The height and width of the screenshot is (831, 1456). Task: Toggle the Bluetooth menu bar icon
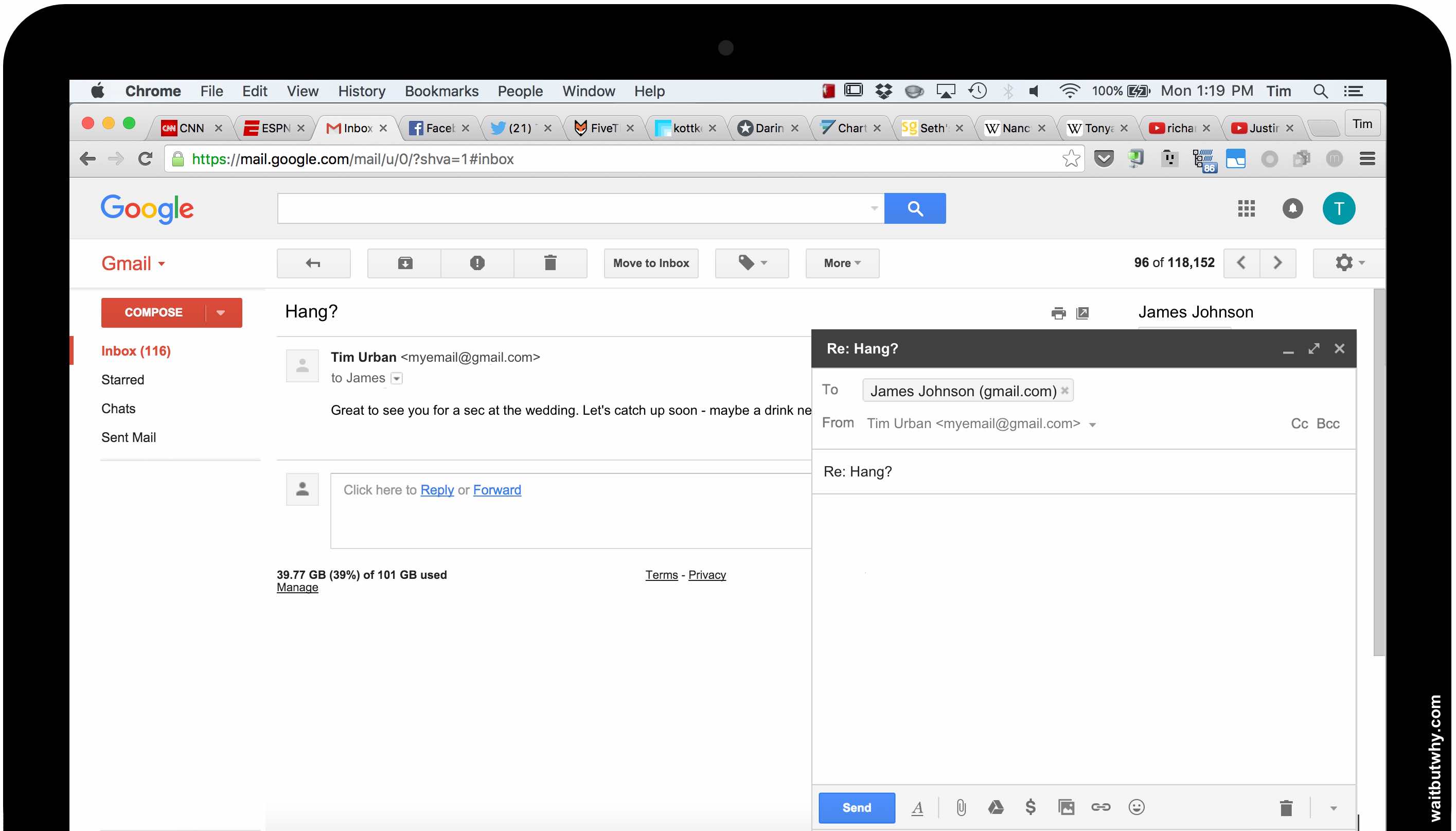point(1008,91)
